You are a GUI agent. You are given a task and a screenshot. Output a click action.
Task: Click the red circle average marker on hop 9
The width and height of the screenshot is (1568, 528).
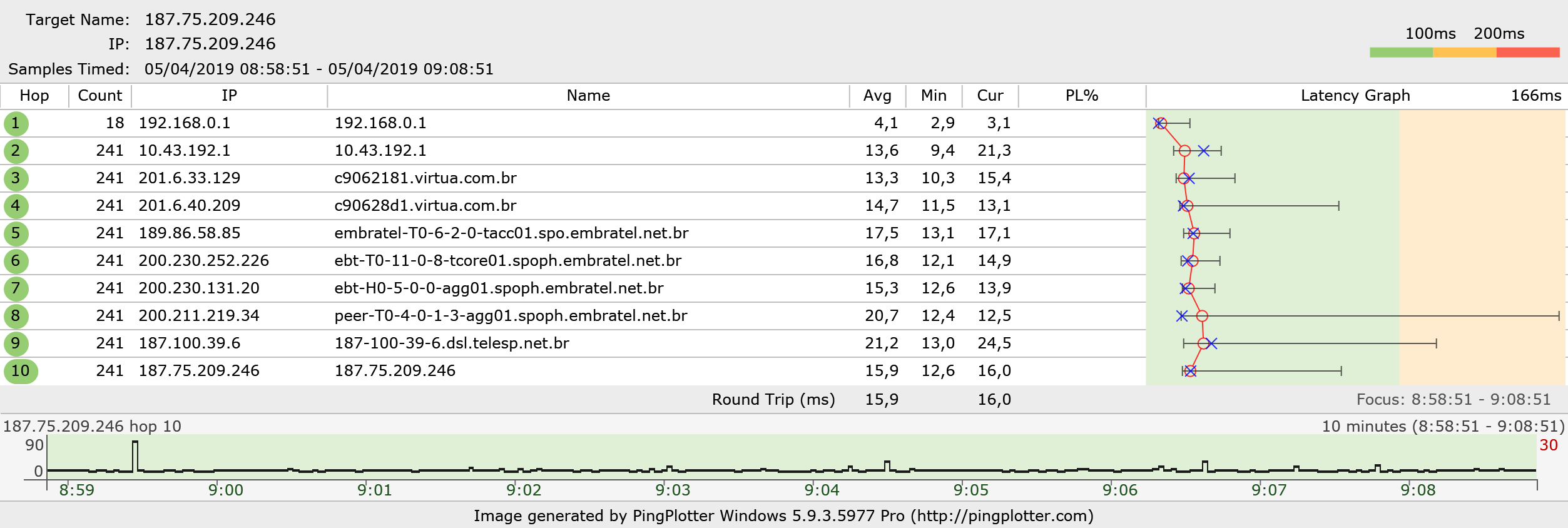pos(1203,343)
